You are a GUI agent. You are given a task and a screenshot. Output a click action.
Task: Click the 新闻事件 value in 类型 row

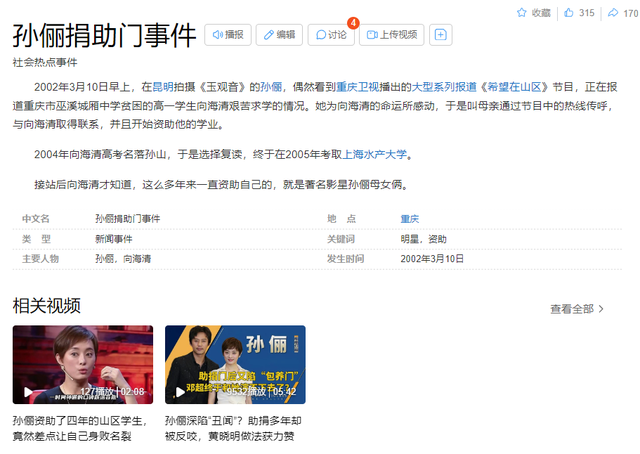click(x=113, y=239)
